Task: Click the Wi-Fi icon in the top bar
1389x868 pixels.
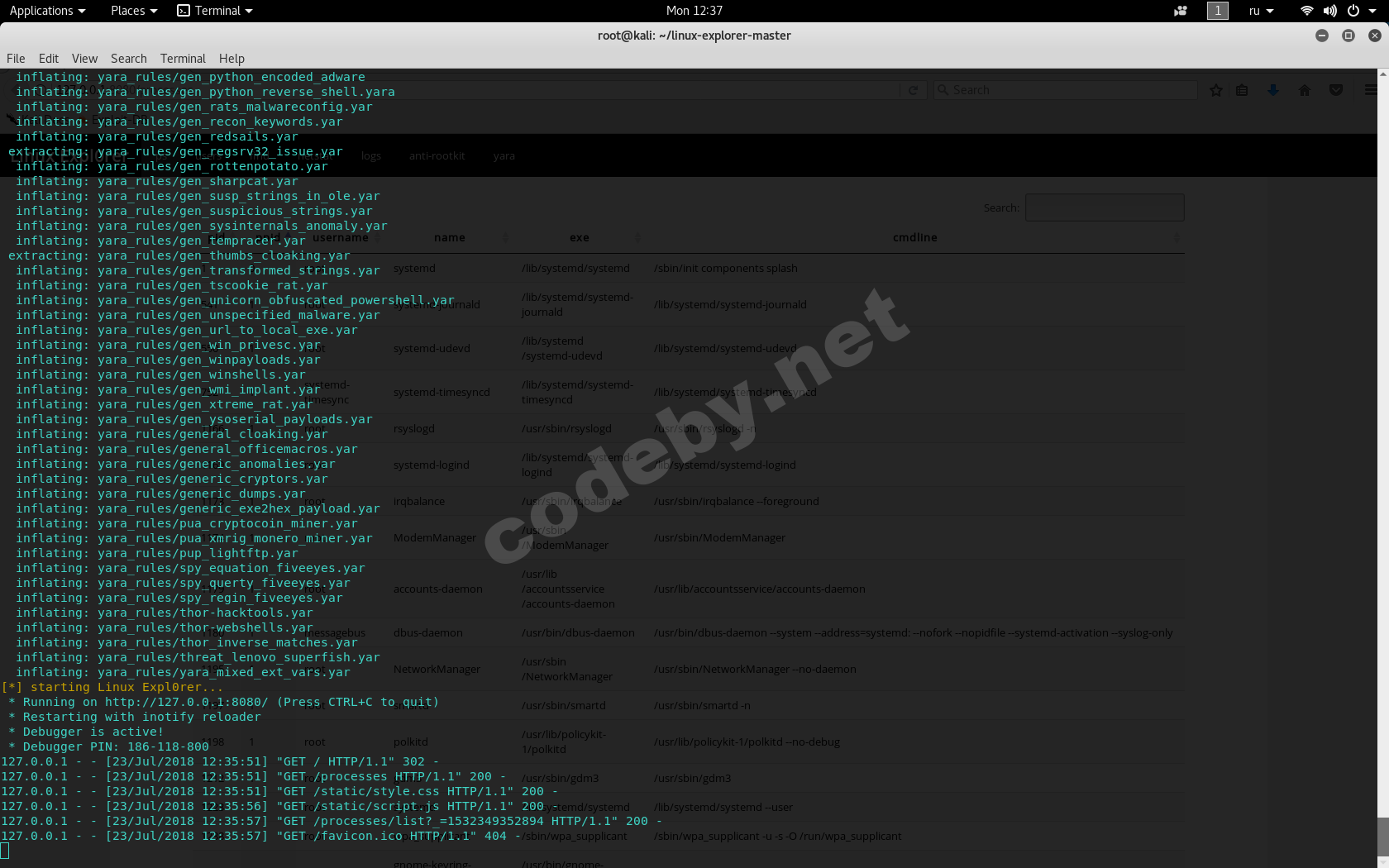Action: (1307, 11)
